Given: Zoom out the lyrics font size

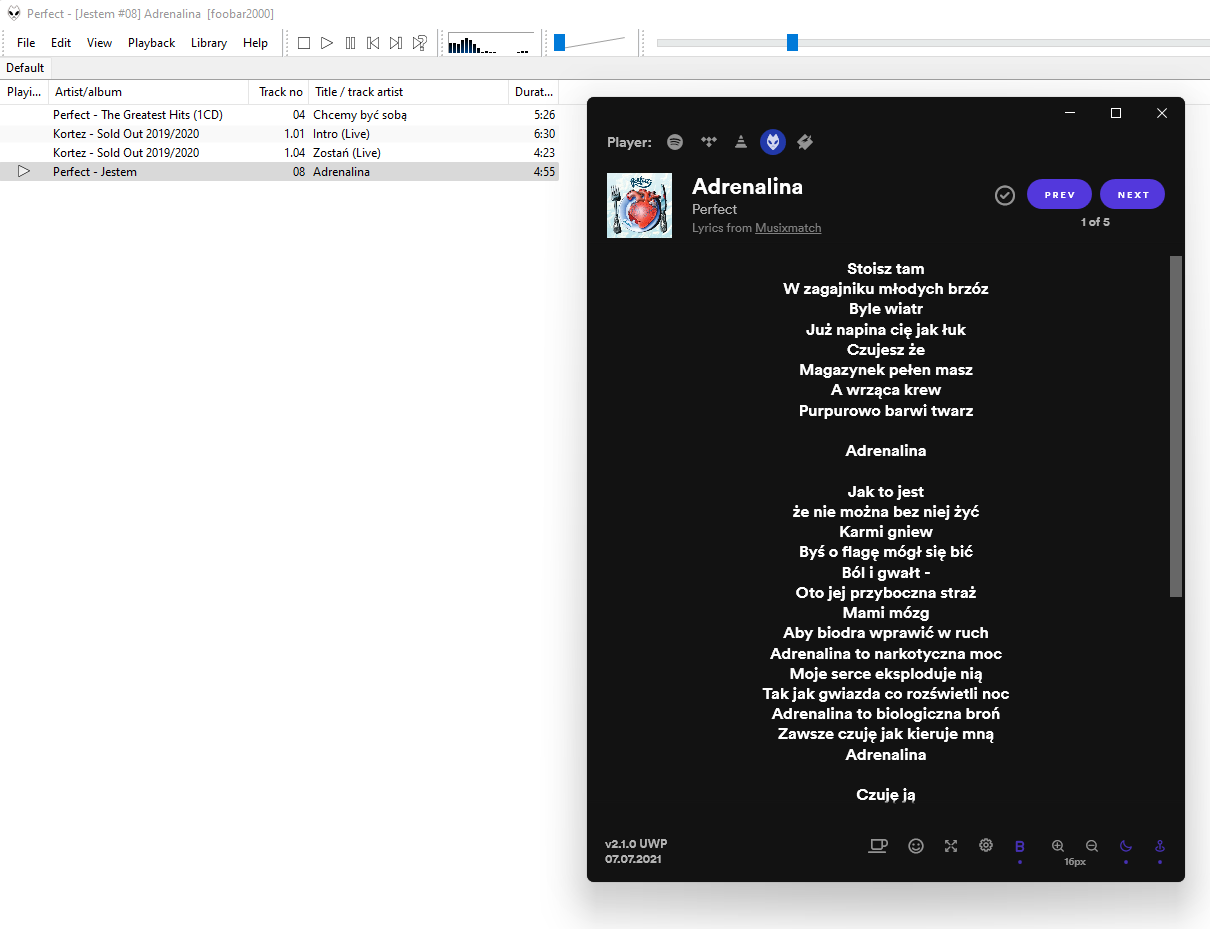Looking at the screenshot, I should (x=1092, y=846).
